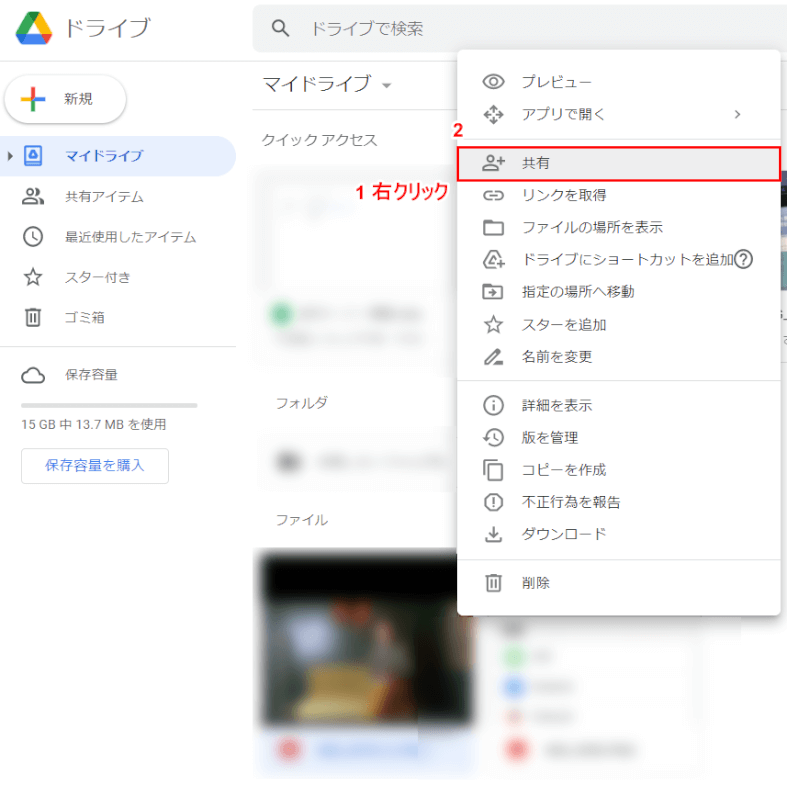Focus the ドライブで検索 search field
787x800 pixels.
coord(520,29)
